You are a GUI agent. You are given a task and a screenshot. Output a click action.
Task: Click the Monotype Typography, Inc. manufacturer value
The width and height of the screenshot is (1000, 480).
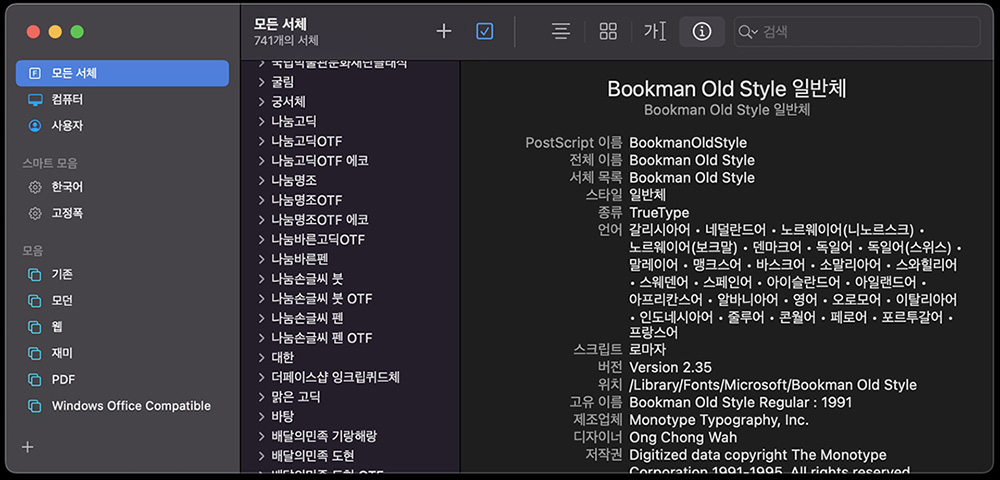point(719,420)
